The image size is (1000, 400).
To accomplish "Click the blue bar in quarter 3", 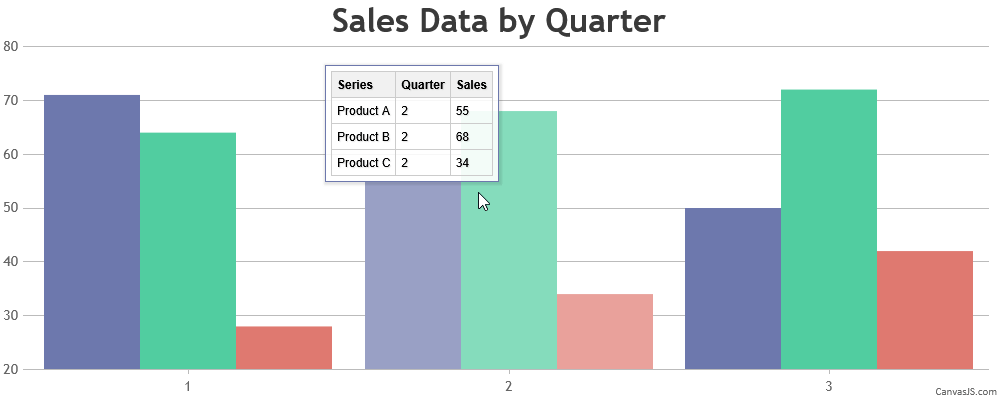I will click(x=733, y=288).
